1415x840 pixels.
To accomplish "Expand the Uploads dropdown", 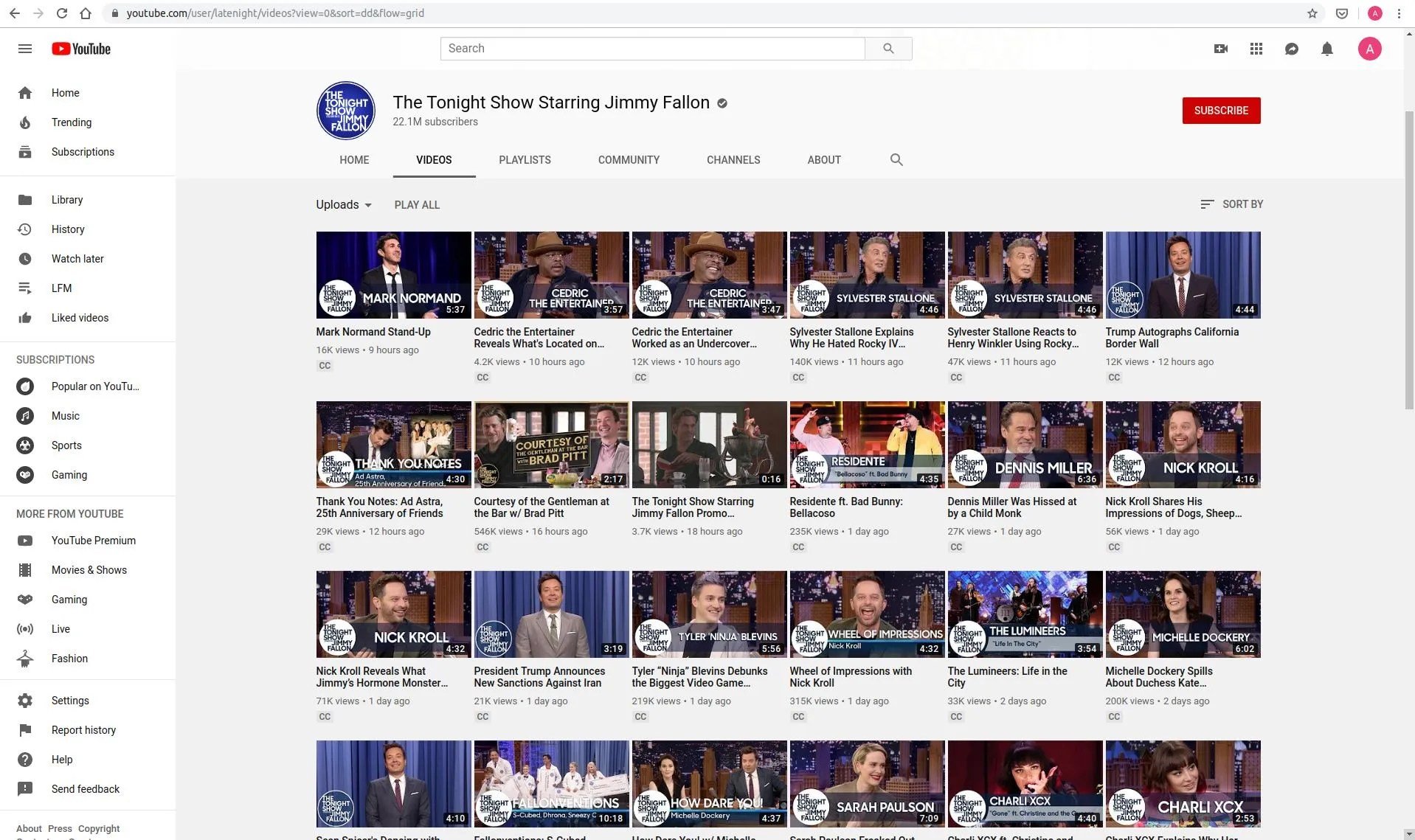I will (344, 205).
